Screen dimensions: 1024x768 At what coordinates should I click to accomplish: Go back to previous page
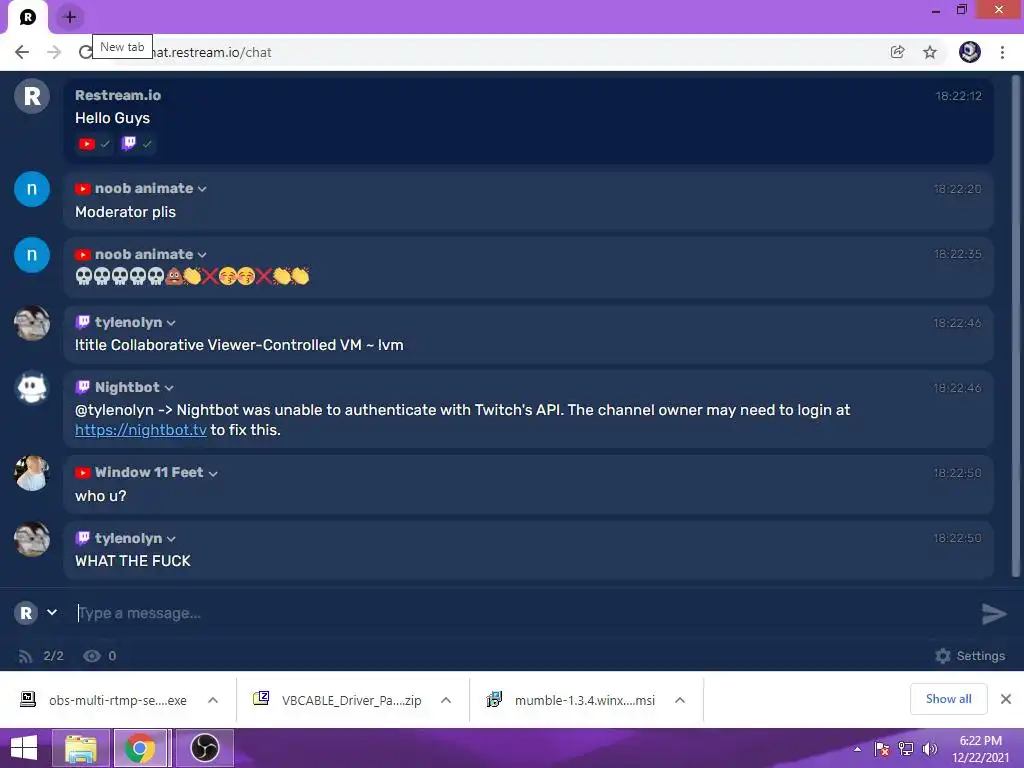tap(22, 52)
